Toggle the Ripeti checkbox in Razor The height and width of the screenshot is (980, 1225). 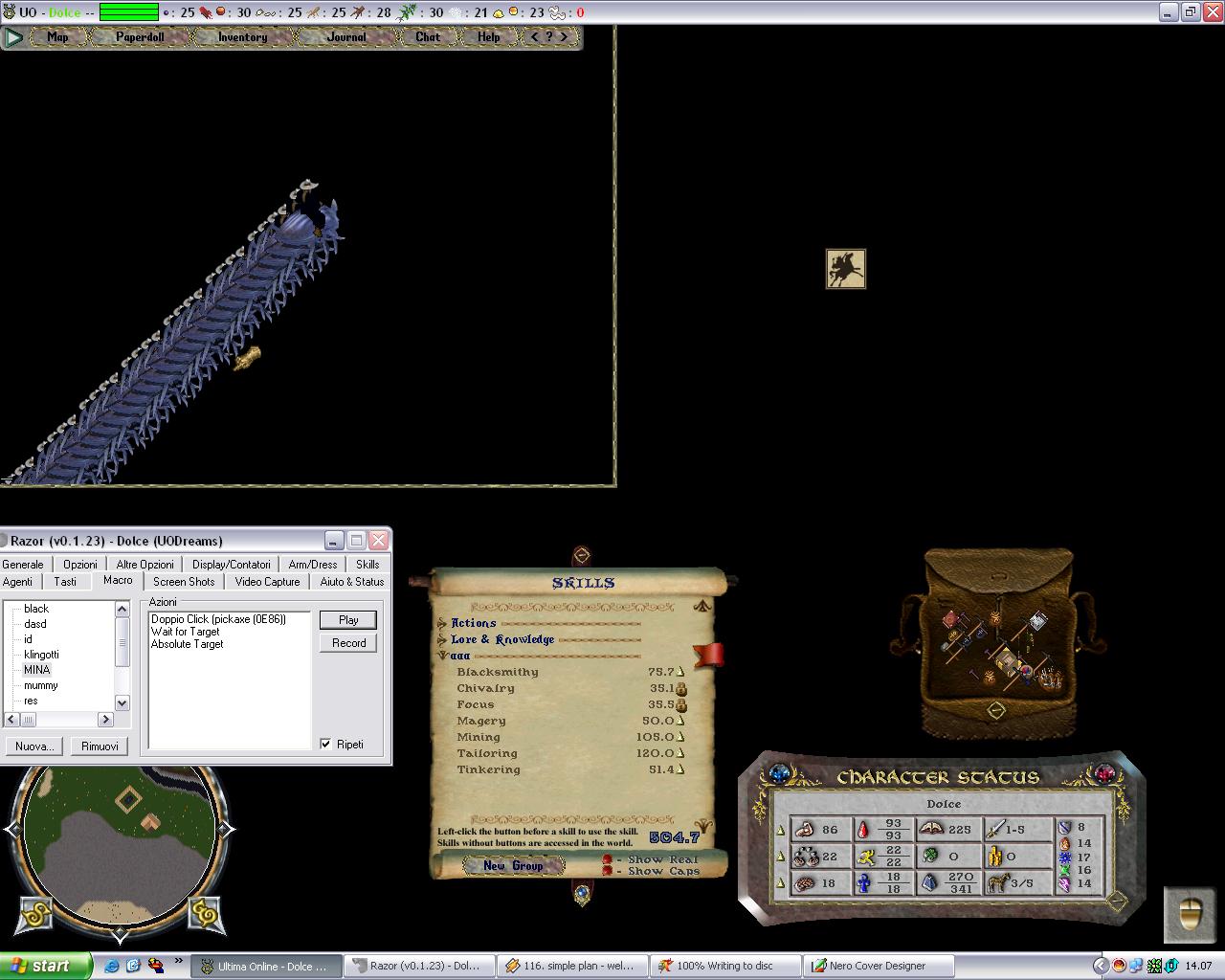325,745
